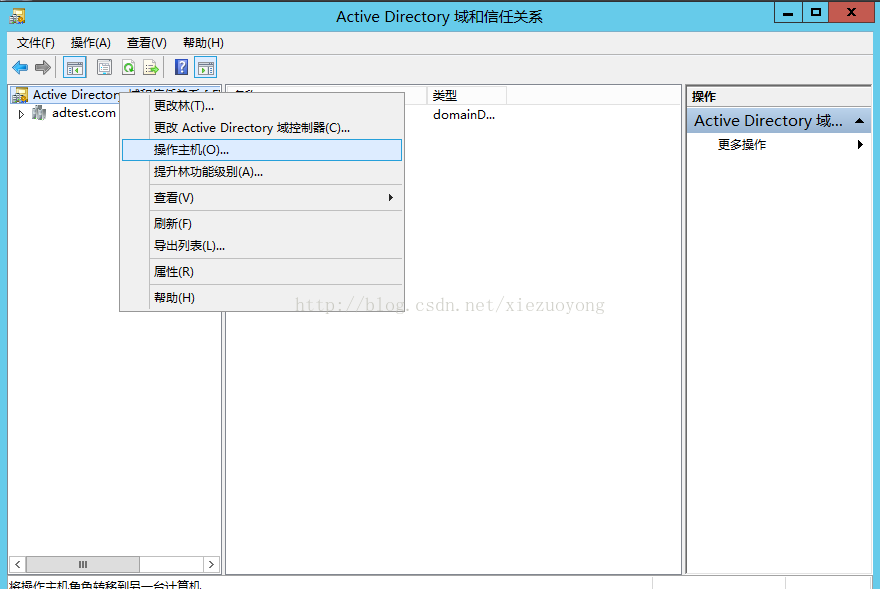
Task: Choose 导出列表(L)... from context menu
Action: 262,246
